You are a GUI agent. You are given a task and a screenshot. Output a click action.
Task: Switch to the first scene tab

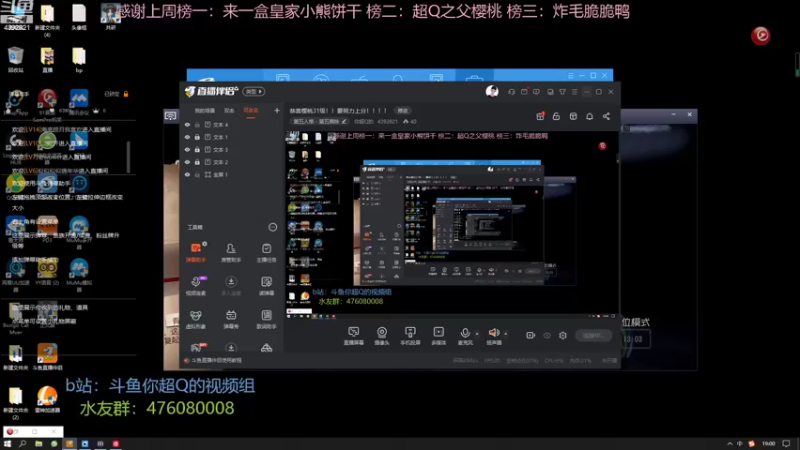pos(204,110)
